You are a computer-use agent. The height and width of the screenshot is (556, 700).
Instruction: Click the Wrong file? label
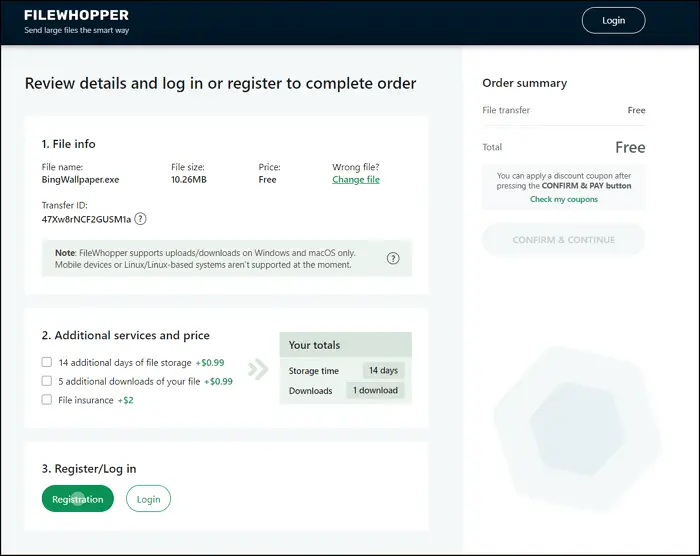point(355,167)
